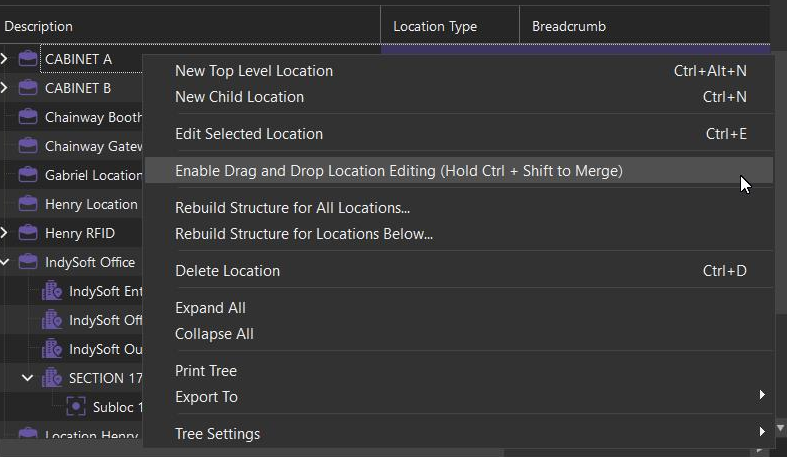Click the Gabriel Location icon
Viewport: 787px width, 457px height.
[28, 175]
